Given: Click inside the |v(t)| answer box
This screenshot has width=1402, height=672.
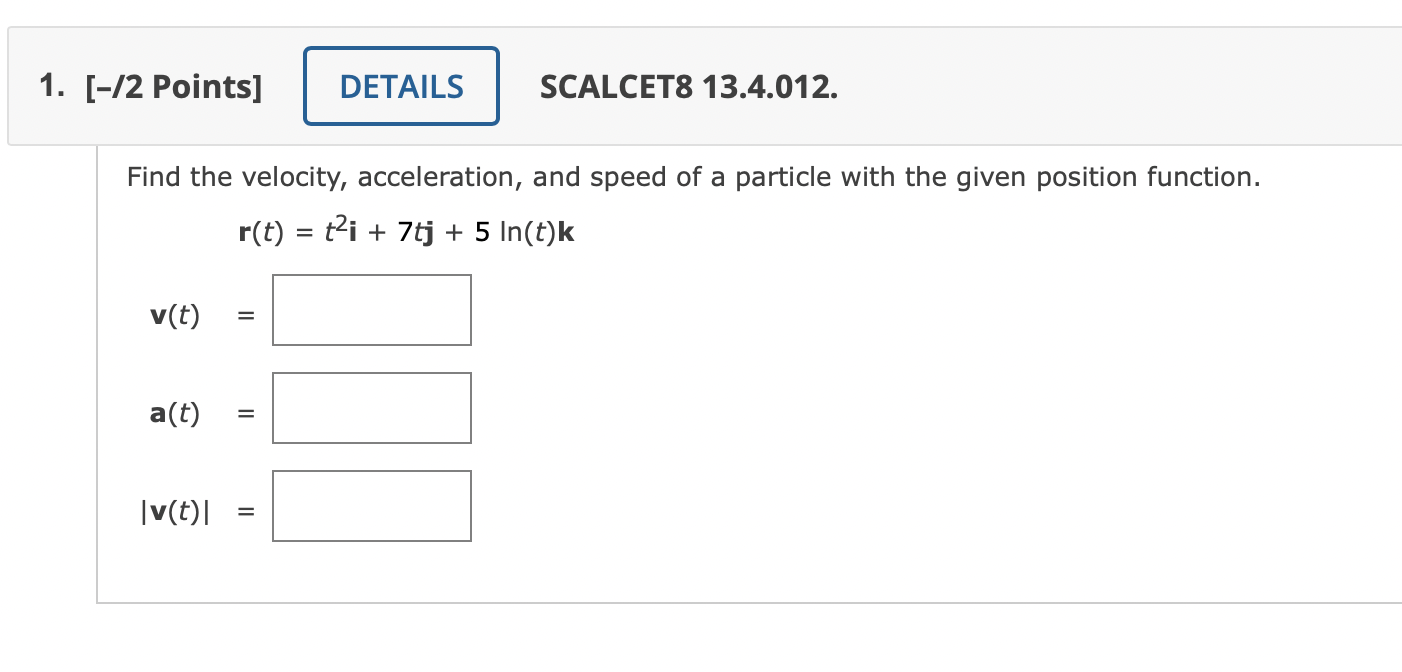Looking at the screenshot, I should 371,506.
